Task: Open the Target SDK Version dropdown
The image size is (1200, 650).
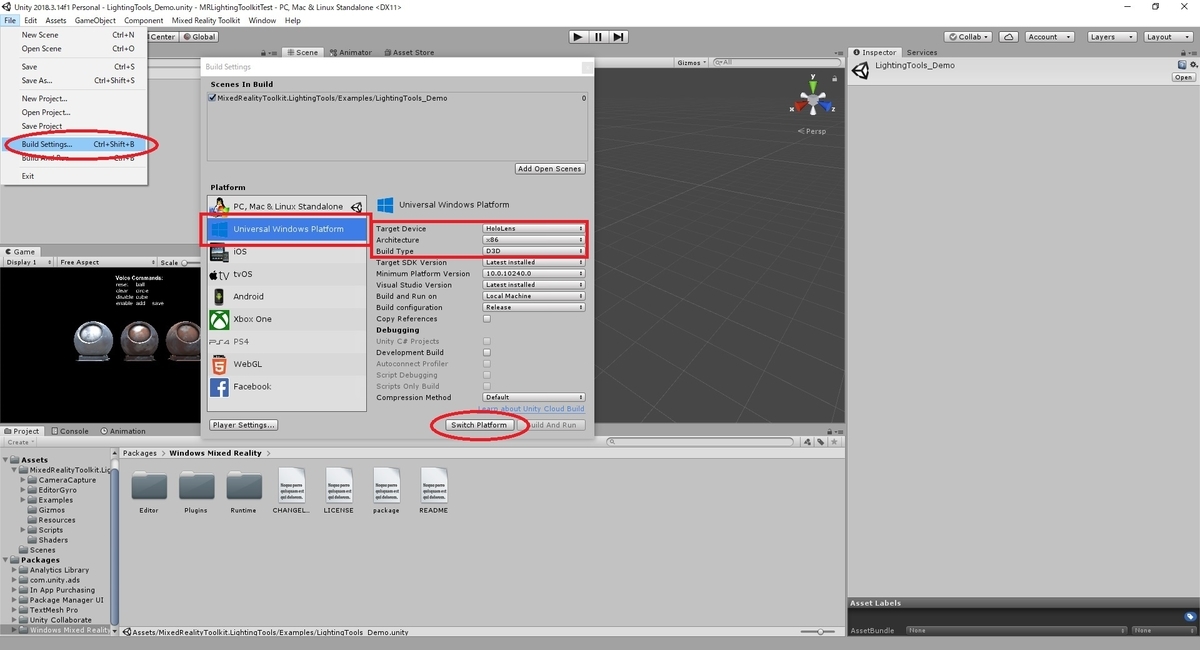Action: tap(534, 262)
